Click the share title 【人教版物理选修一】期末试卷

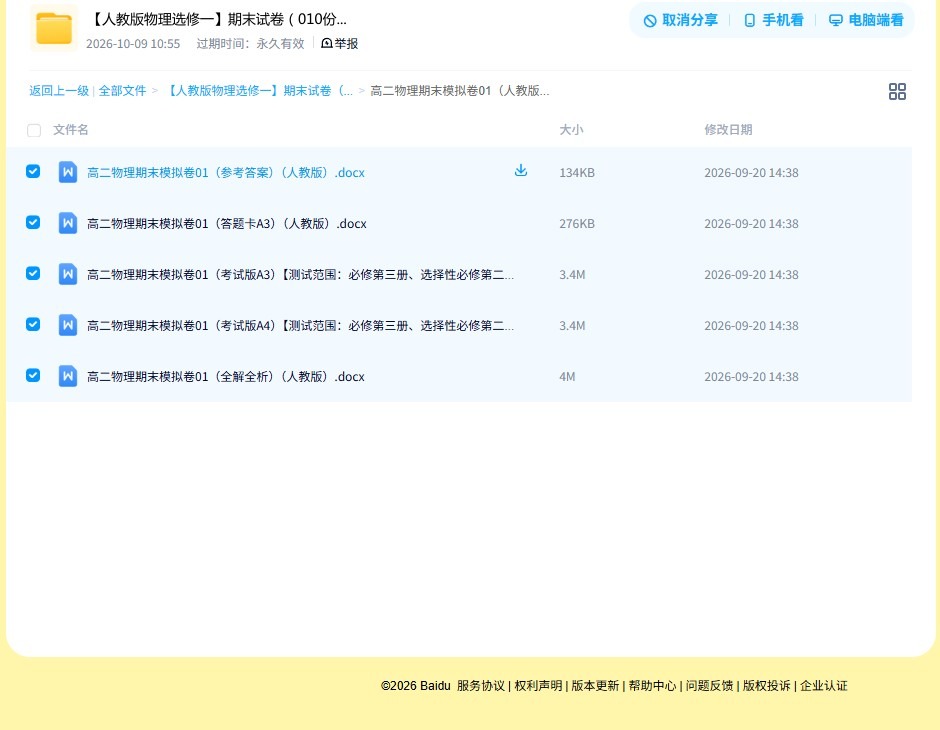(x=218, y=19)
